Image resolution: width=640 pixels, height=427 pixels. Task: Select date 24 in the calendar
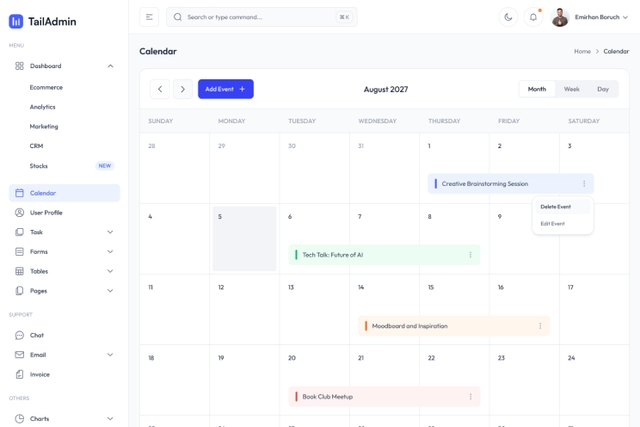[571, 358]
